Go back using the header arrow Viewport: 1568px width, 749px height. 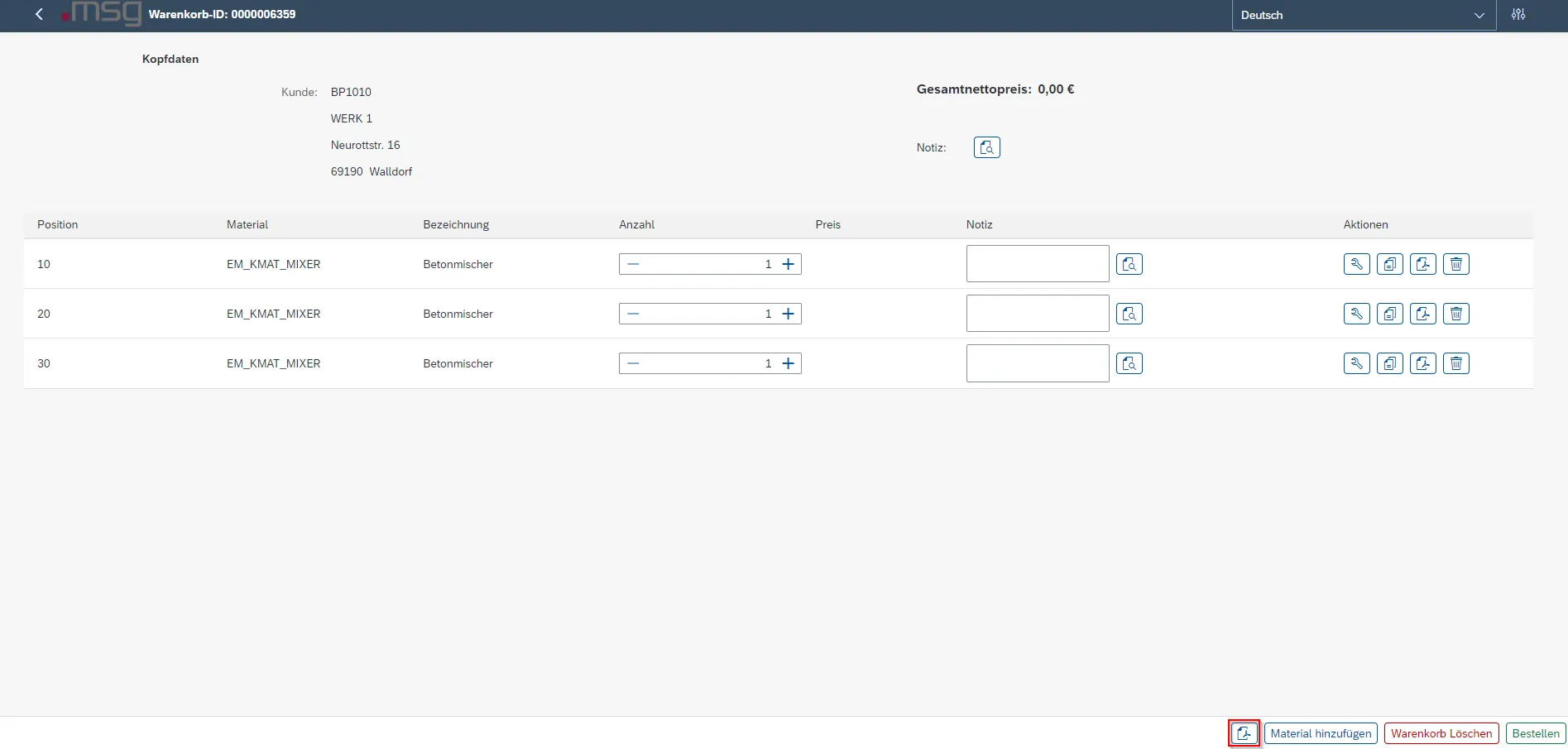pyautogui.click(x=39, y=15)
